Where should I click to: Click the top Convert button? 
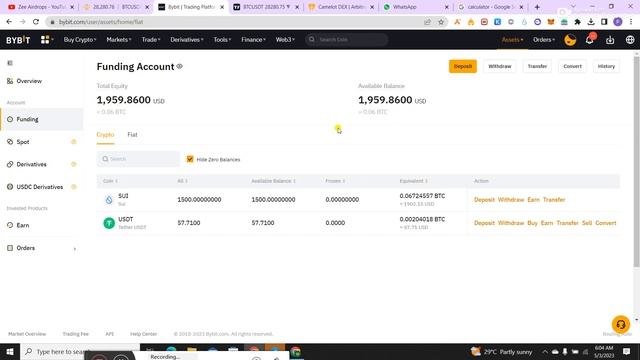pyautogui.click(x=572, y=66)
